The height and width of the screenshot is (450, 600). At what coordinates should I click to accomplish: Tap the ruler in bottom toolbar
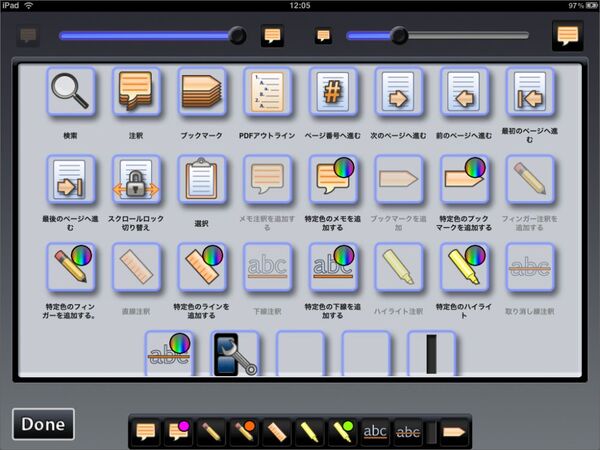(x=277, y=432)
